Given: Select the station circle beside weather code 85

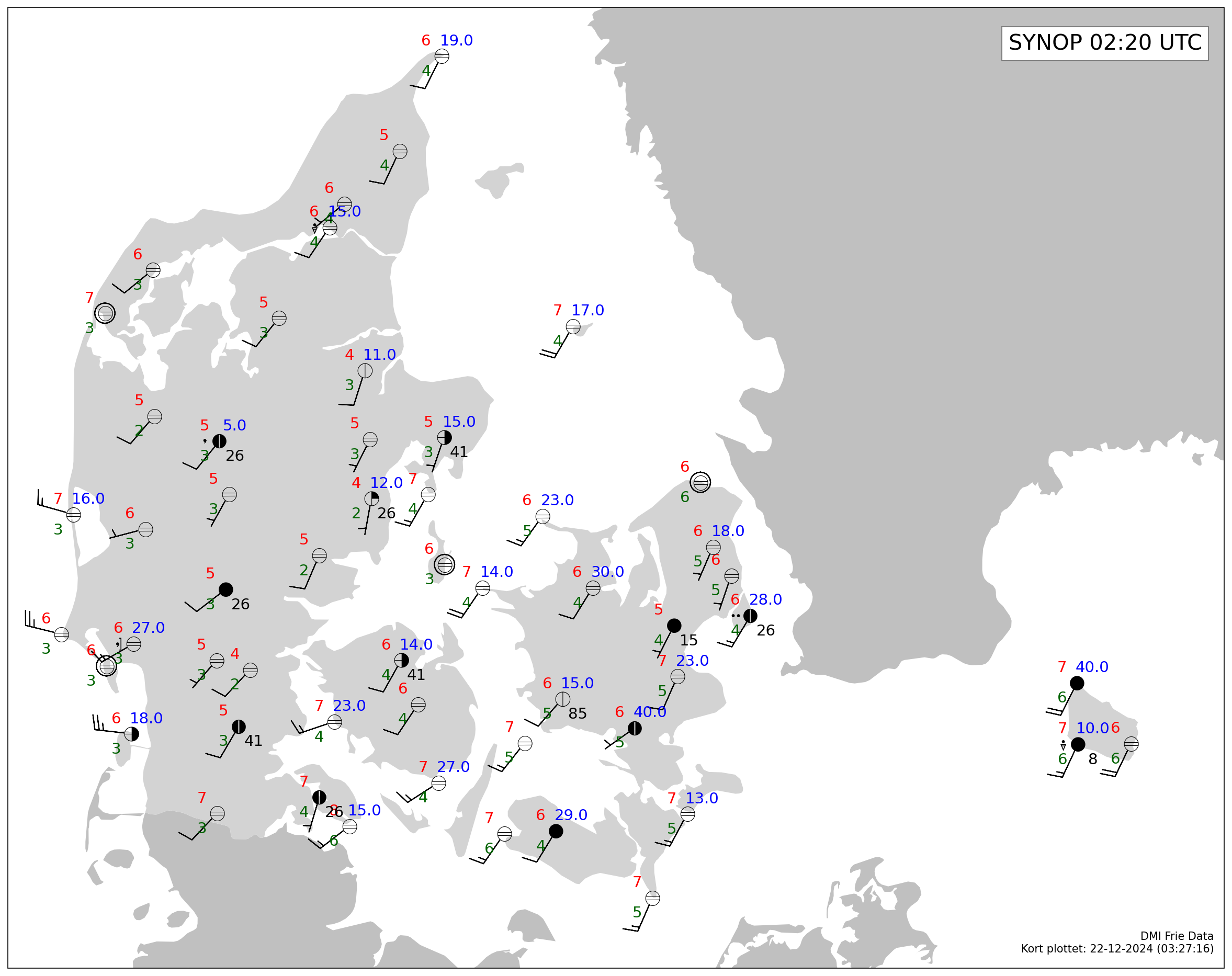Looking at the screenshot, I should [563, 699].
